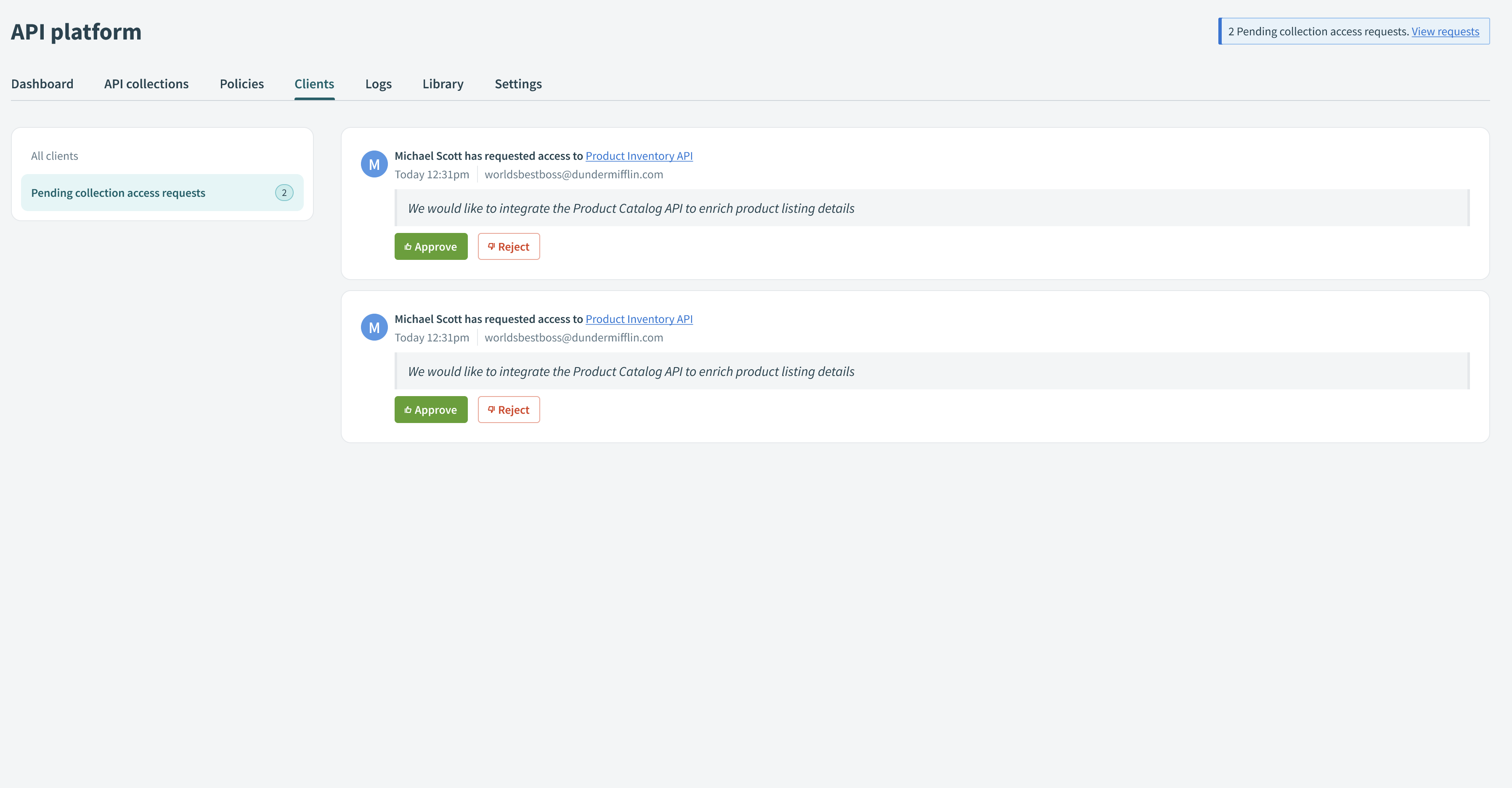Click the pending count badge showing 2
Screen dimensions: 1512x788
pyautogui.click(x=284, y=192)
